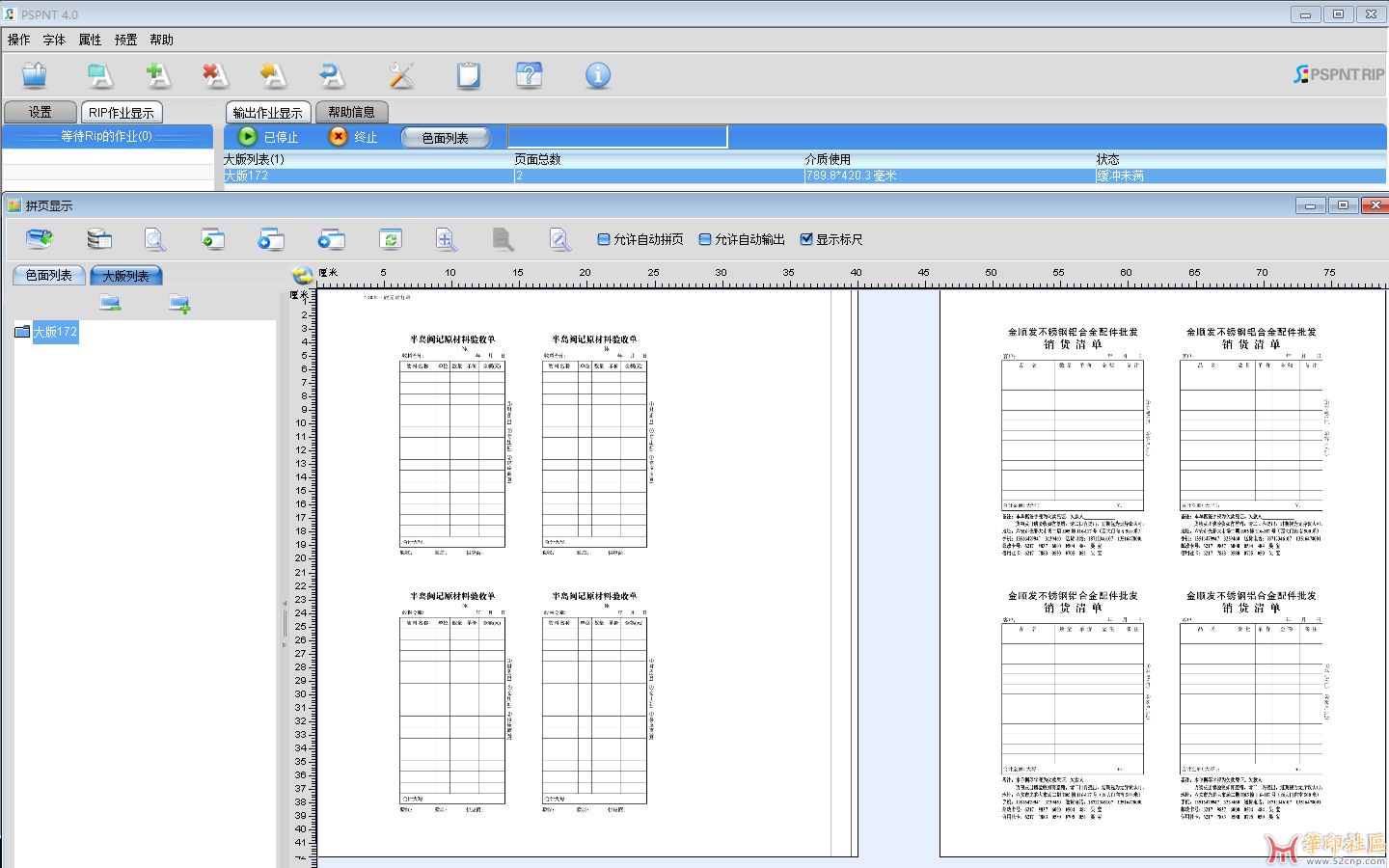The height and width of the screenshot is (868, 1389).
Task: Click the green refresh icon in imposition toolbar
Action: [x=390, y=239]
